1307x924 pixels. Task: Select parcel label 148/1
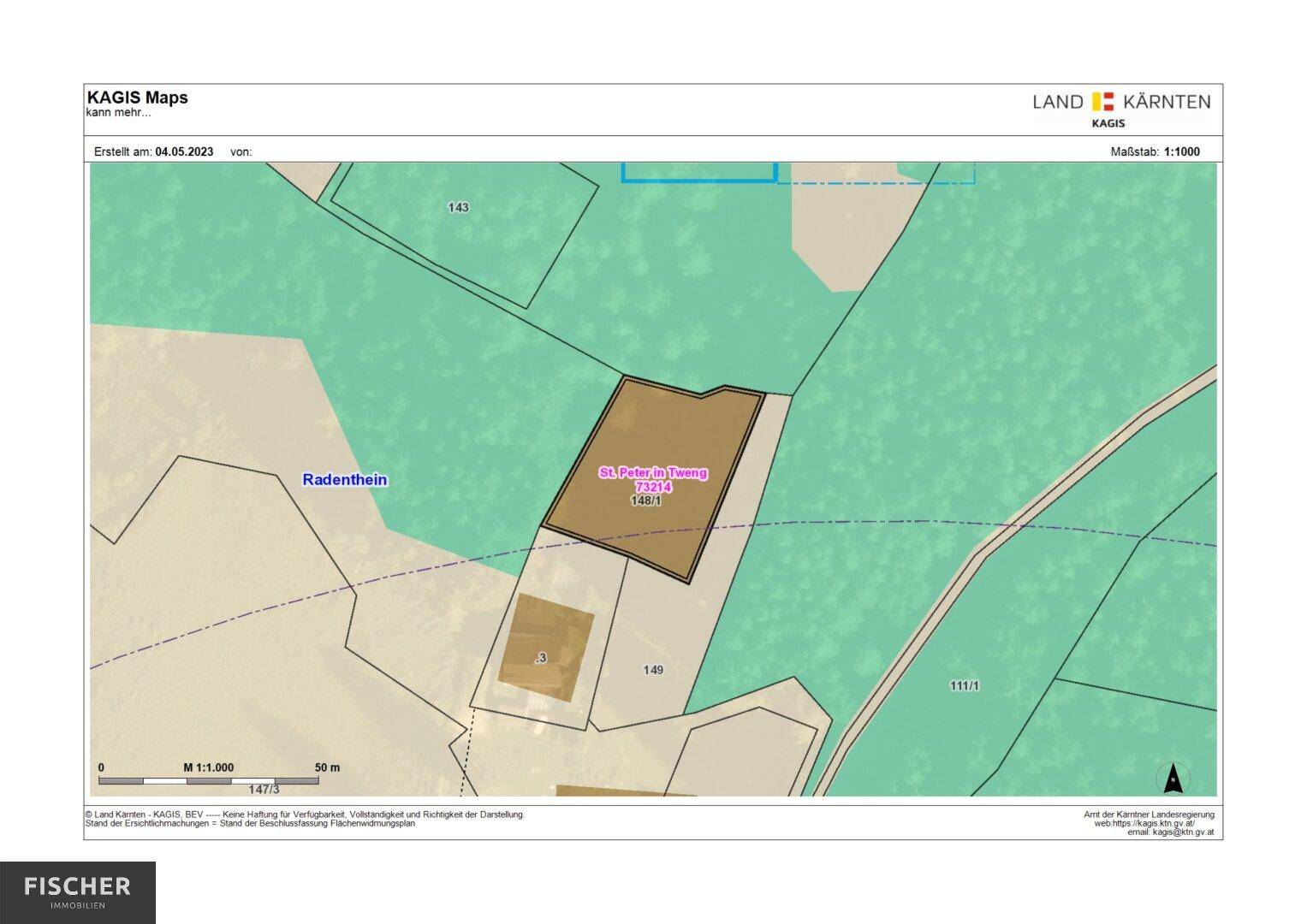pos(645,500)
